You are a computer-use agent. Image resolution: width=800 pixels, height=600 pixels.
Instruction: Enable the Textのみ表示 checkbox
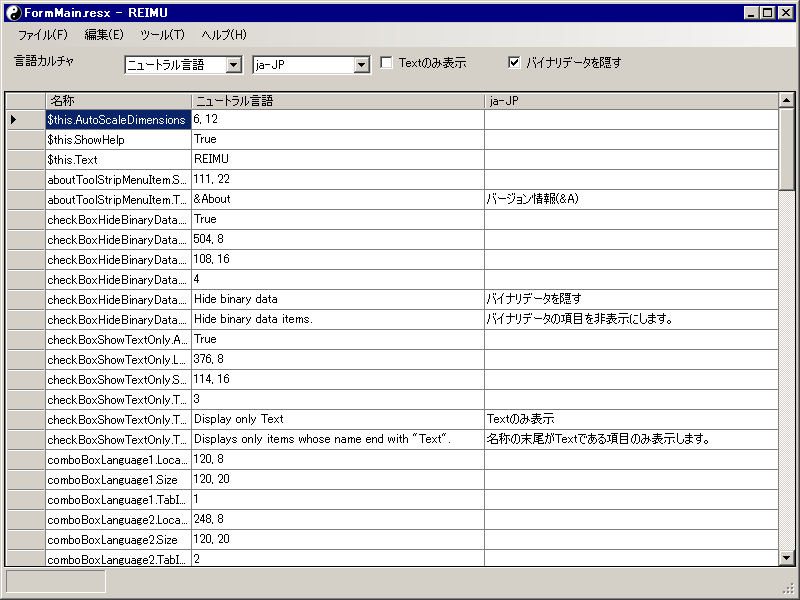(x=387, y=63)
